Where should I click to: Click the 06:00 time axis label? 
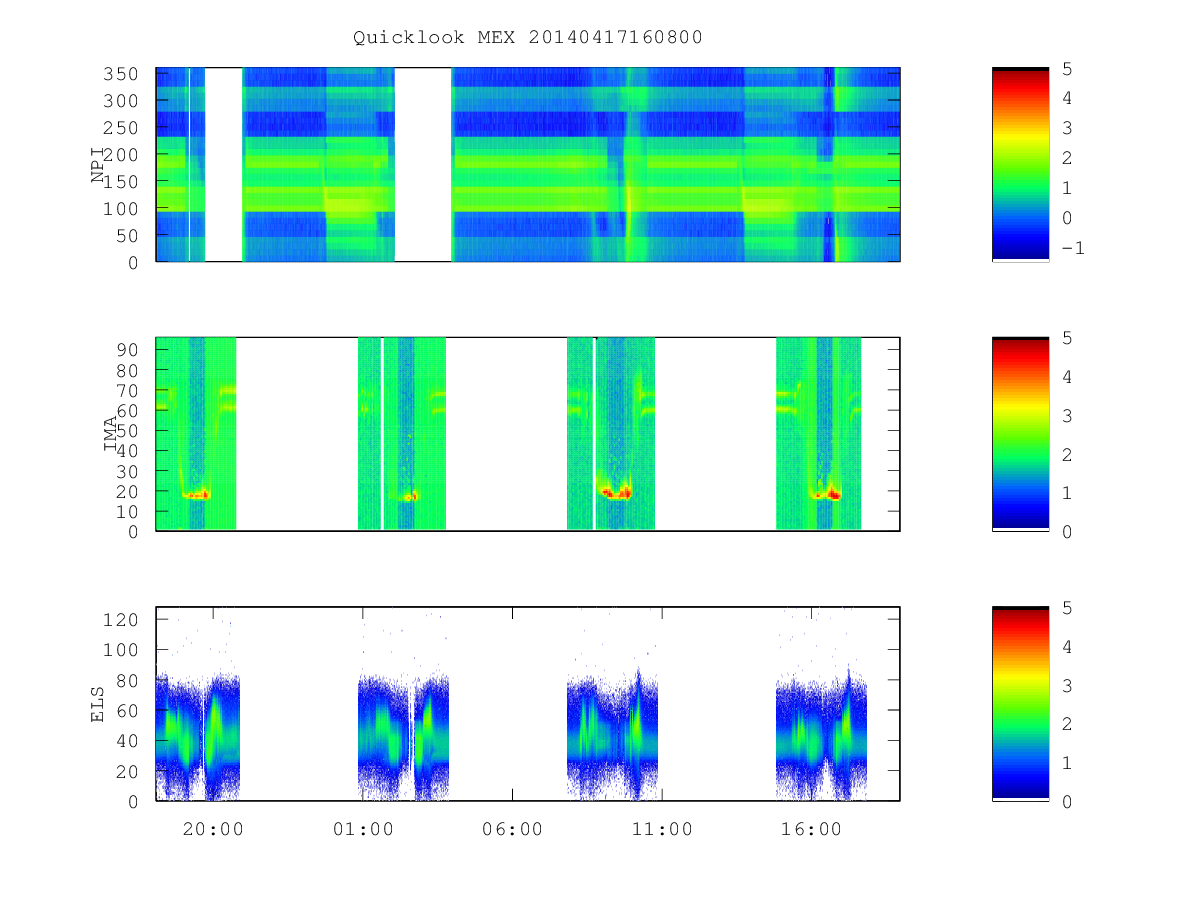(512, 829)
